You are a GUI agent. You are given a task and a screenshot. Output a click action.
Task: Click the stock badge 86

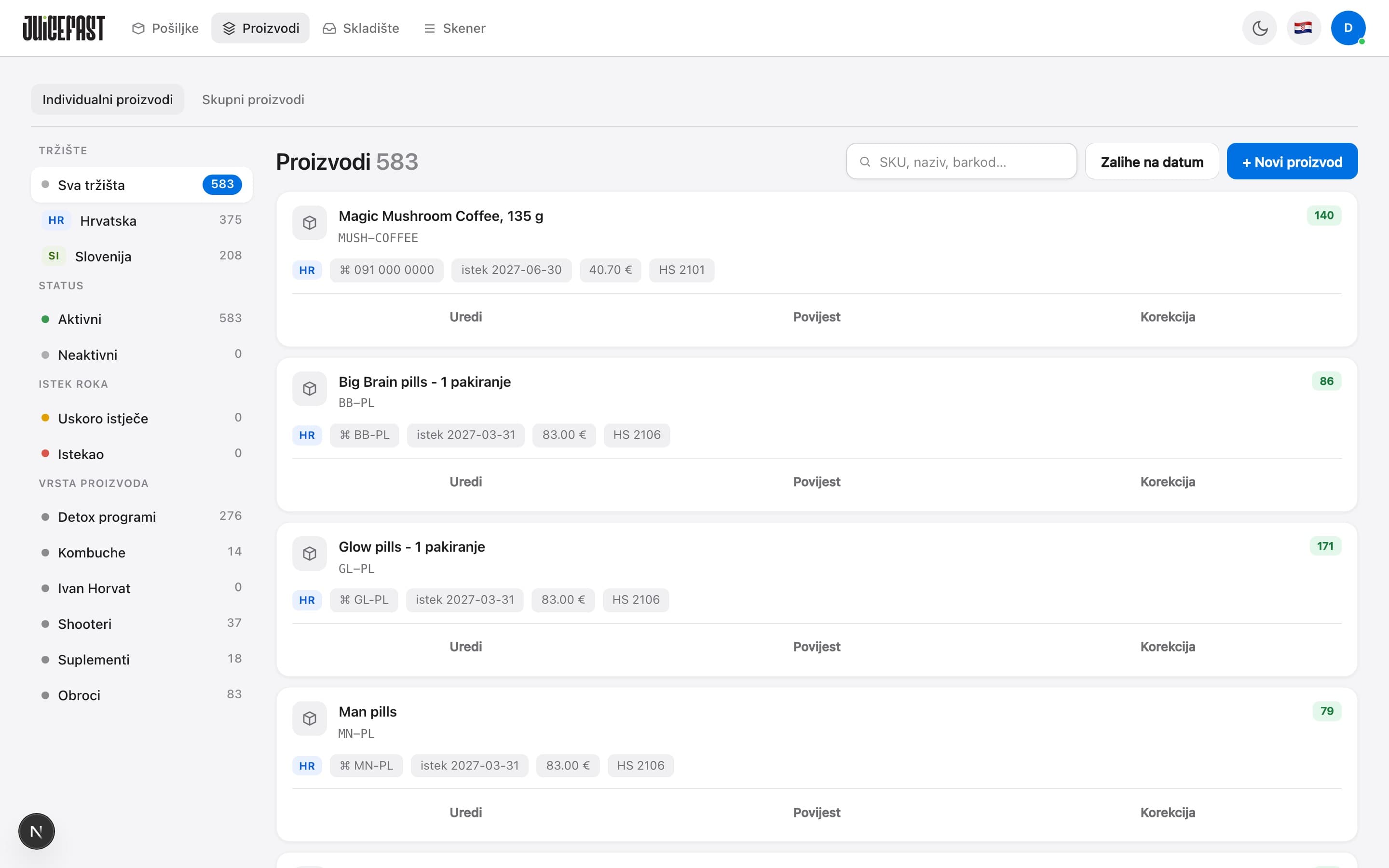tap(1326, 381)
